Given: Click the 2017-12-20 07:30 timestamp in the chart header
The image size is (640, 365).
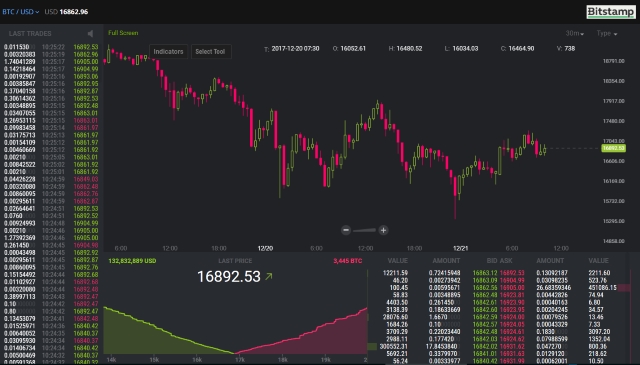Looking at the screenshot, I should coord(295,49).
